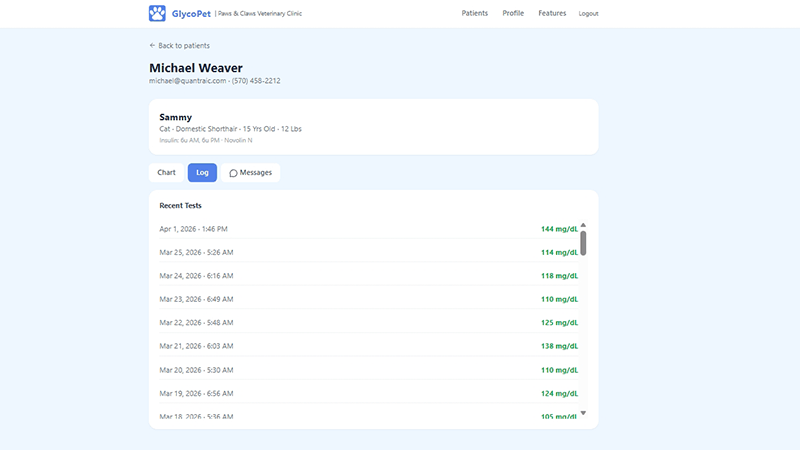Select the Log tab

(x=202, y=172)
